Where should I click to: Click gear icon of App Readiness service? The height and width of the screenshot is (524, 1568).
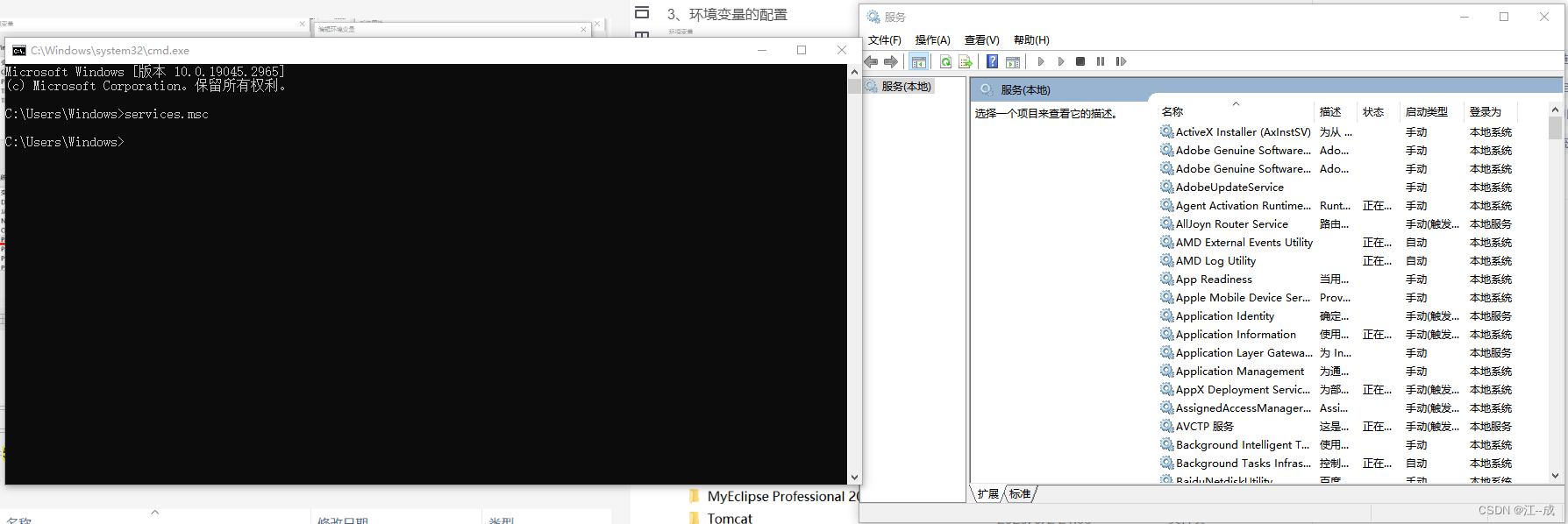tap(1166, 279)
